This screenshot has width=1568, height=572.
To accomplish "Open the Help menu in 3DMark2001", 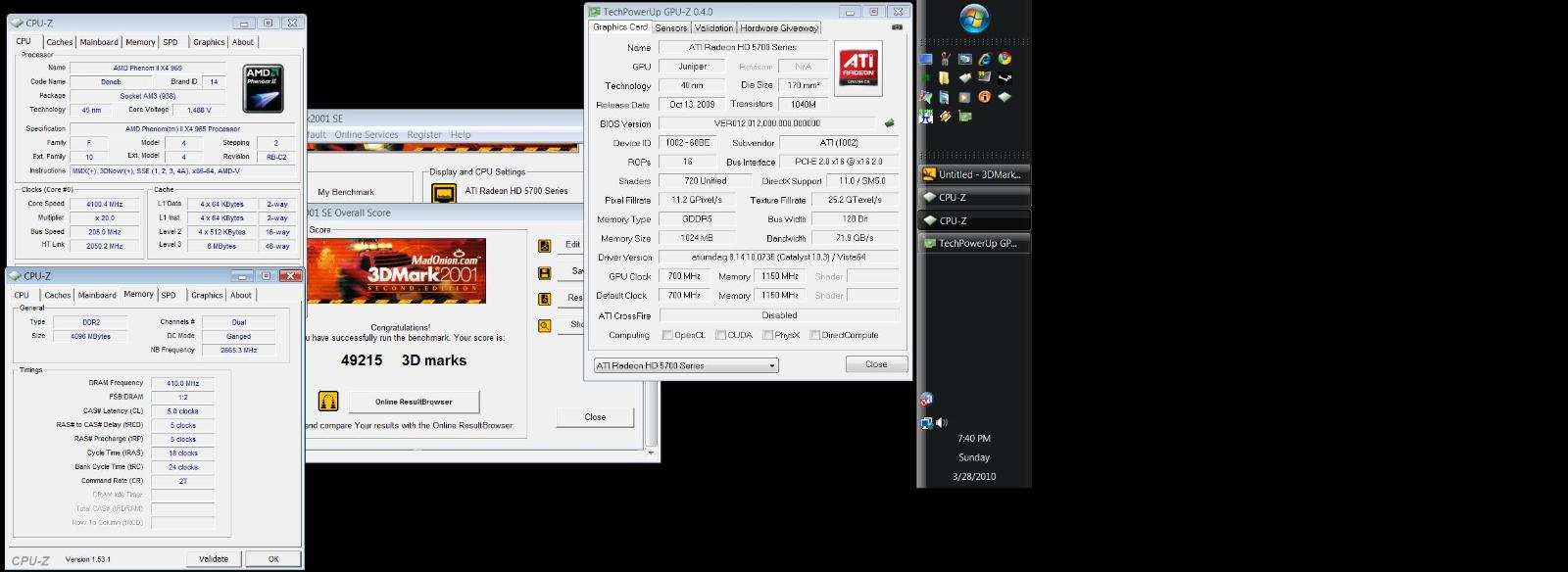I will (461, 134).
